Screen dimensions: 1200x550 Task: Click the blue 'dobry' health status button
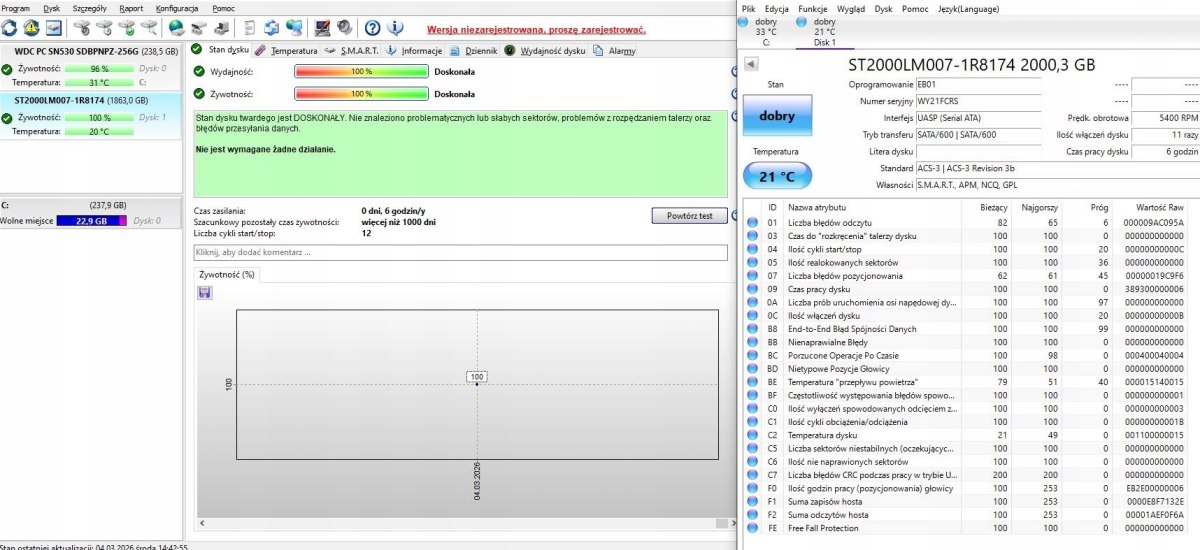(777, 116)
